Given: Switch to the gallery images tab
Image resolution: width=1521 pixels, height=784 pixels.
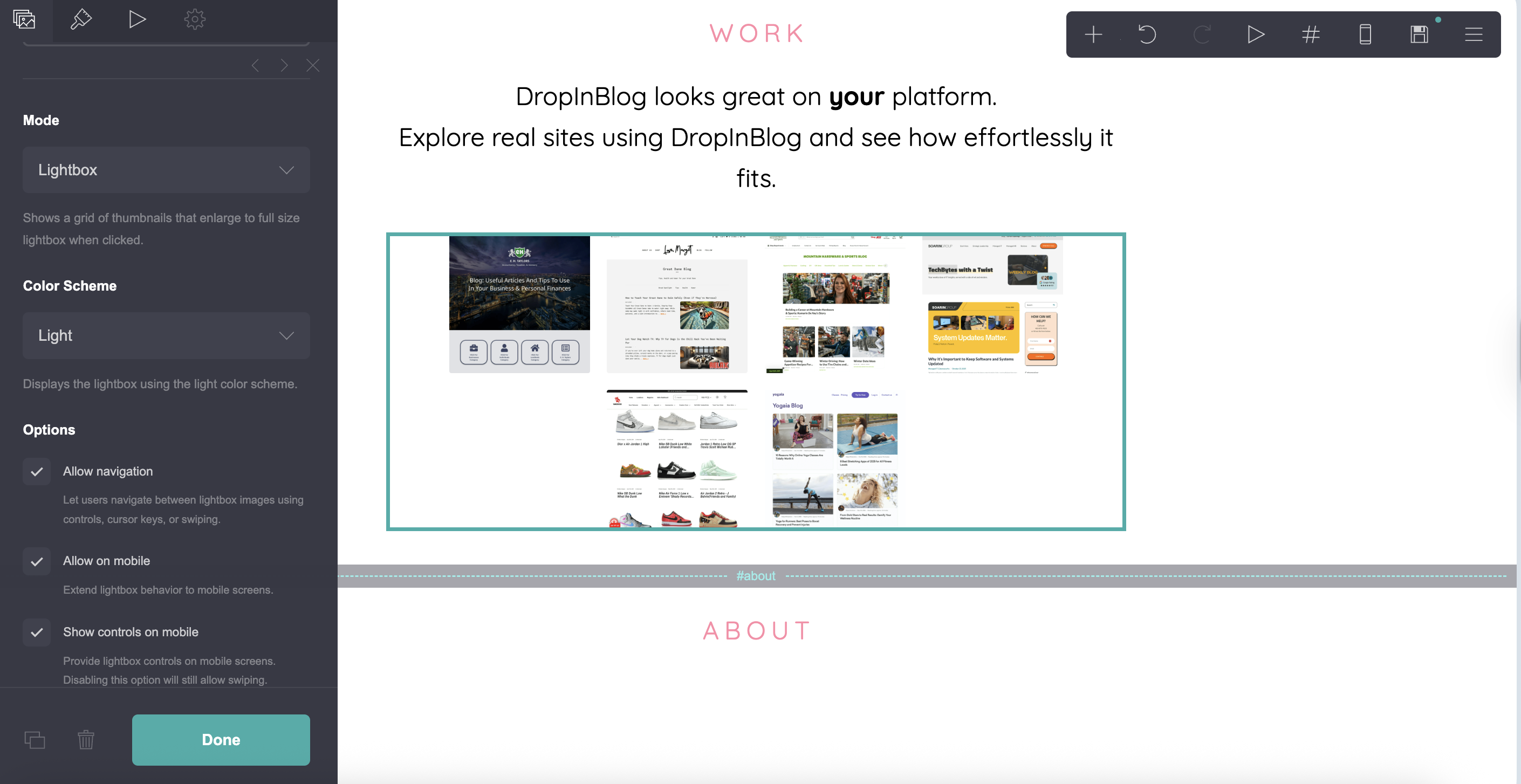Looking at the screenshot, I should tap(24, 19).
